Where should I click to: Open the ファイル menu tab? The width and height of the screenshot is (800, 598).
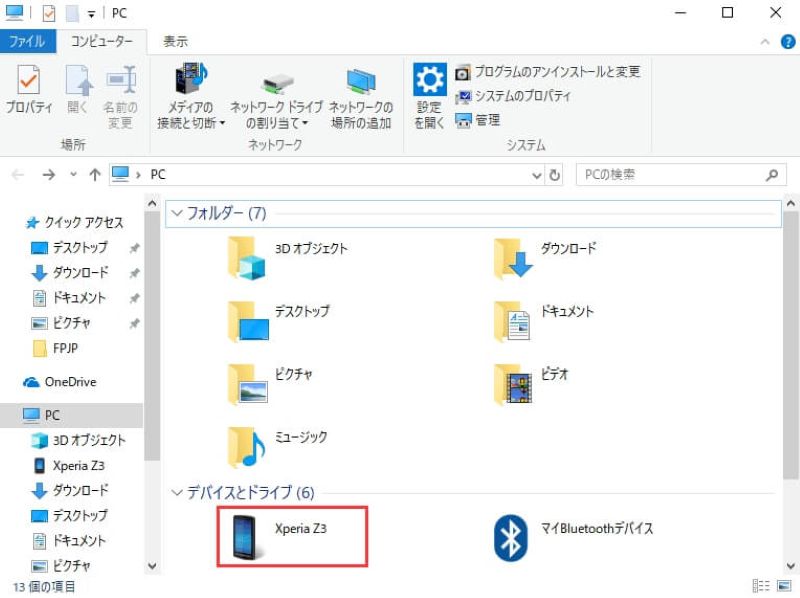click(x=29, y=41)
